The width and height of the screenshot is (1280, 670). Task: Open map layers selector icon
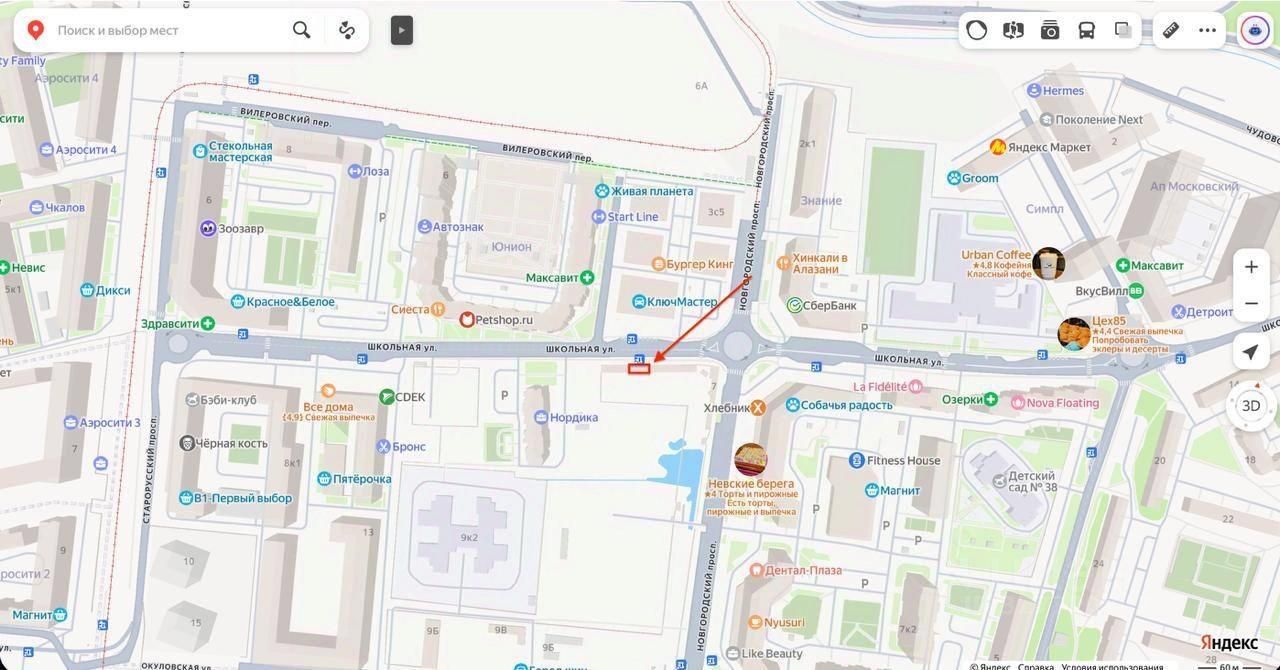1123,30
